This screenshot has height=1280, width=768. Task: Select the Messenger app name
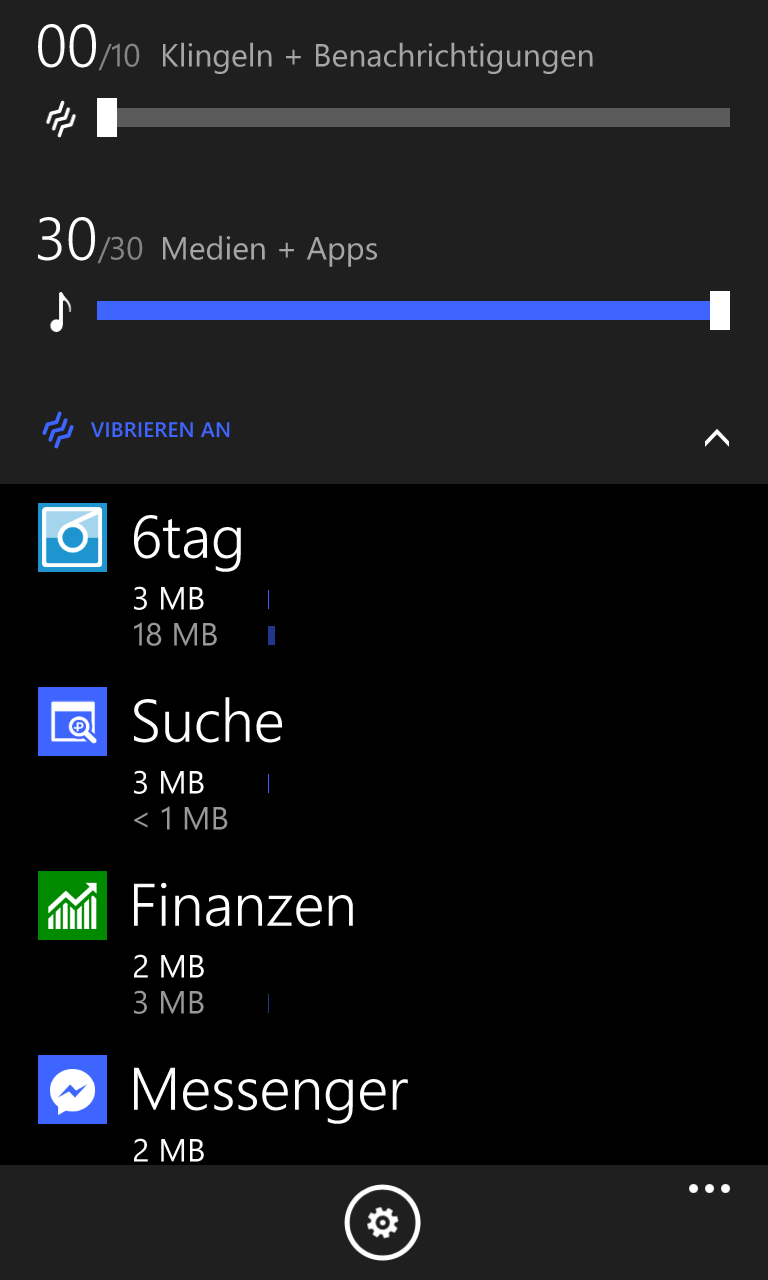click(x=270, y=1090)
